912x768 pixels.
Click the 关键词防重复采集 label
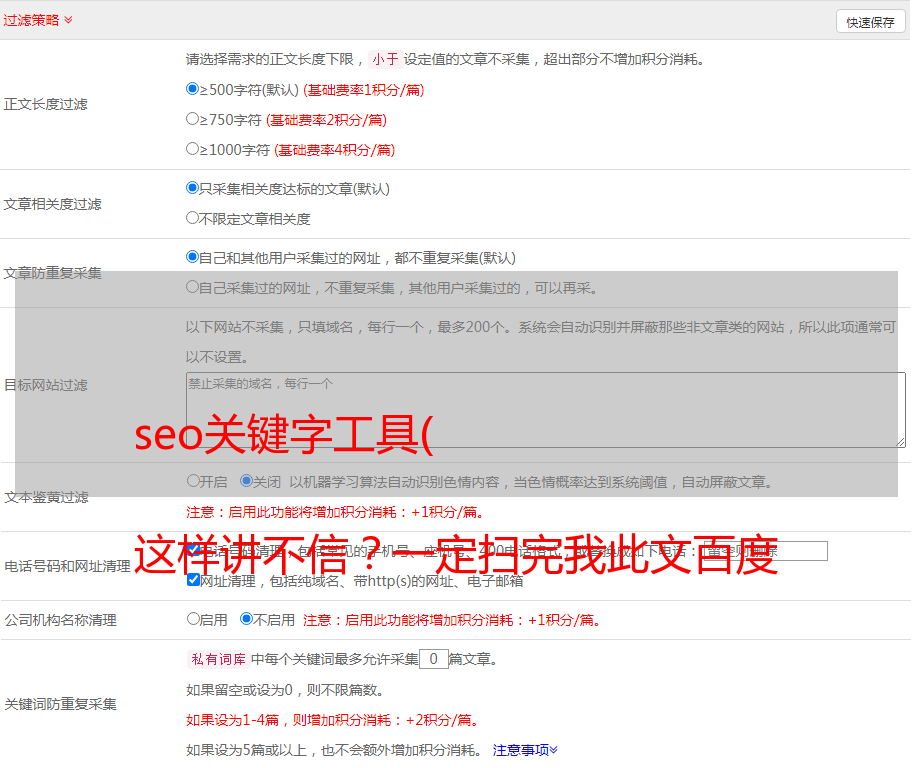60,704
